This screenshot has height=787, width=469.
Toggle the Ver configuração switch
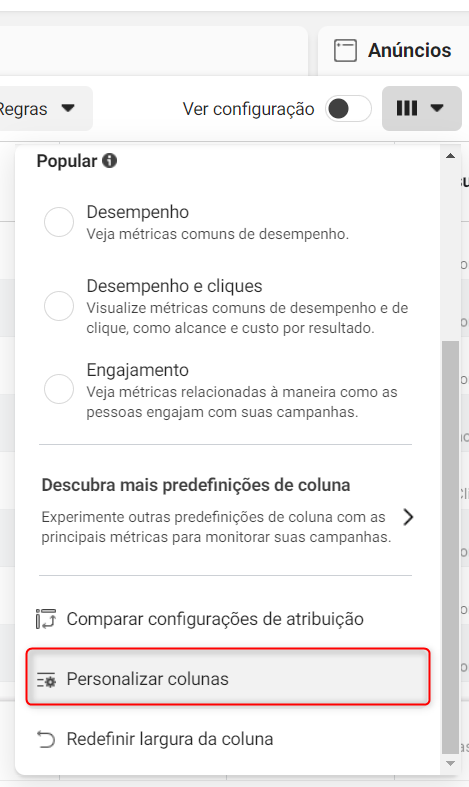click(x=348, y=108)
